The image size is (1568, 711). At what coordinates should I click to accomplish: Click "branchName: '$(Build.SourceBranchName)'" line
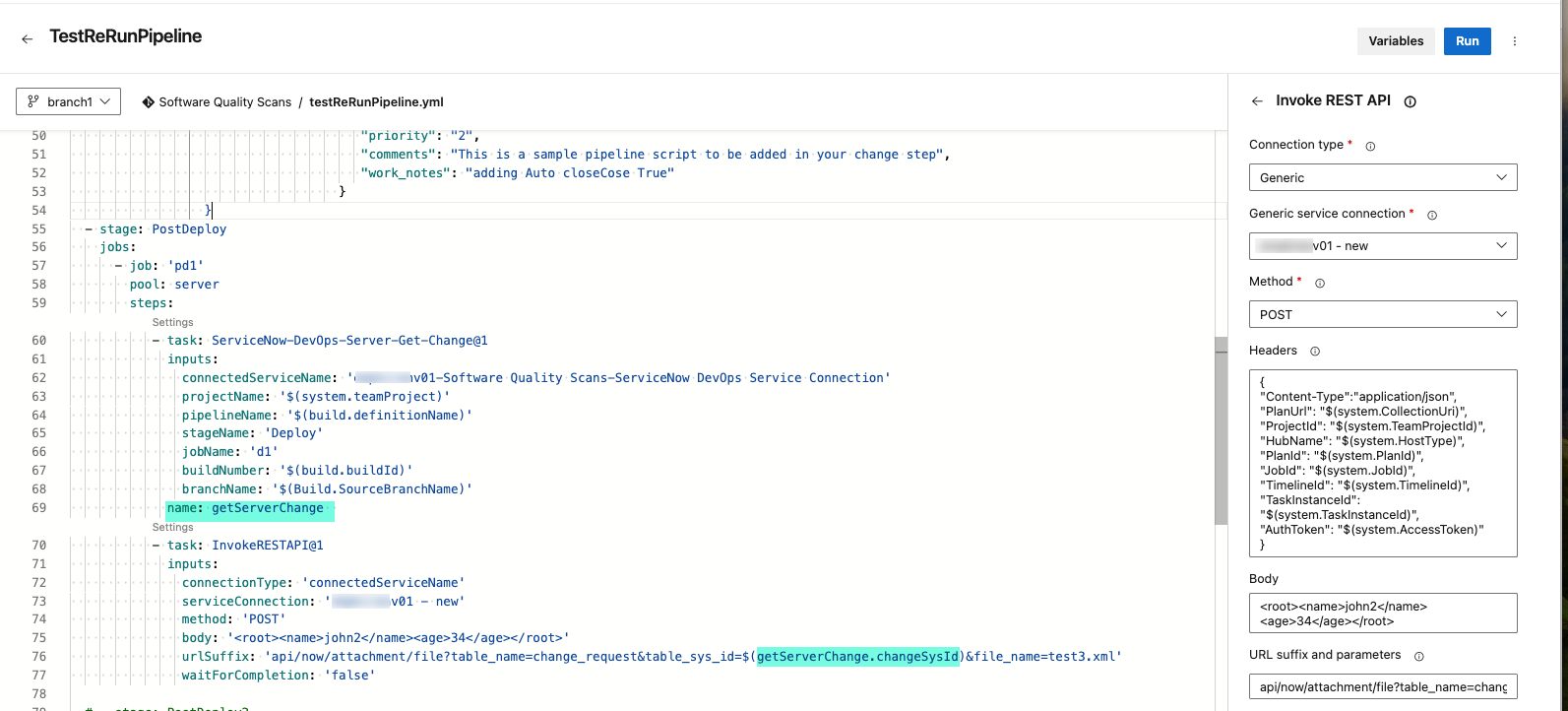point(327,489)
